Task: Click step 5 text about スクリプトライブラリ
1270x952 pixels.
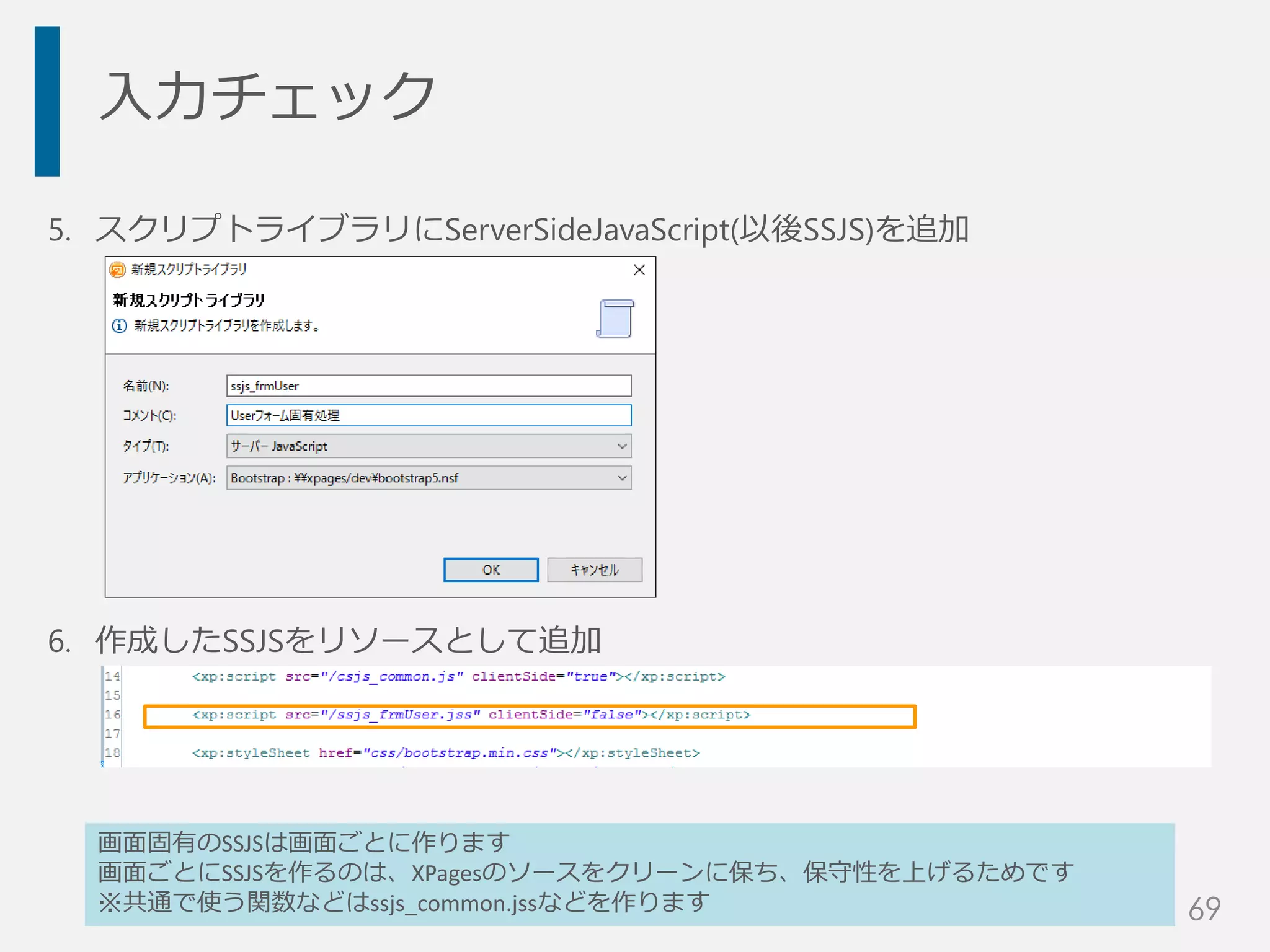Action: click(531, 229)
